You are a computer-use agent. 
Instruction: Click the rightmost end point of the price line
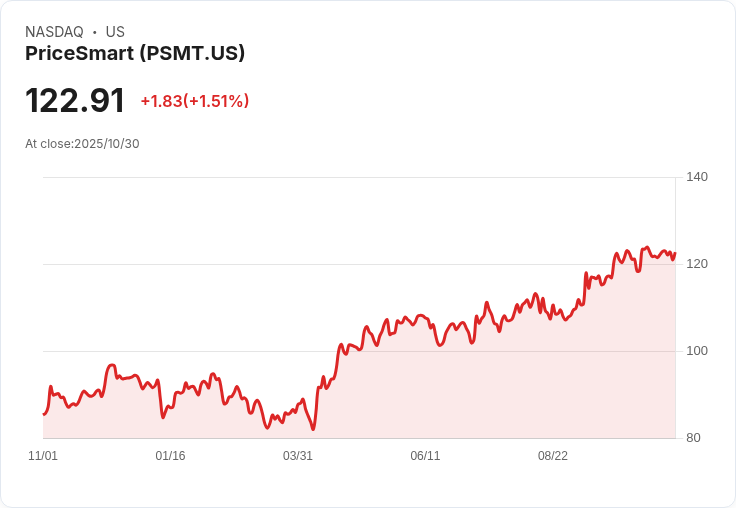675,254
